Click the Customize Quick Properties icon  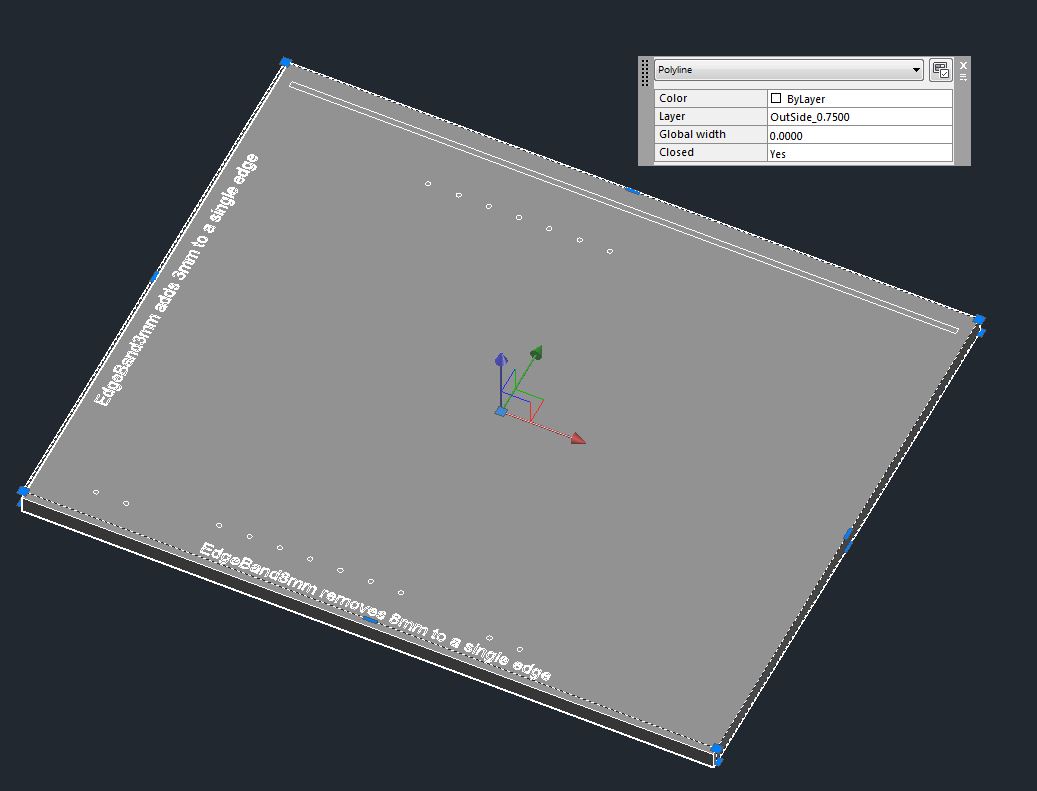point(941,70)
